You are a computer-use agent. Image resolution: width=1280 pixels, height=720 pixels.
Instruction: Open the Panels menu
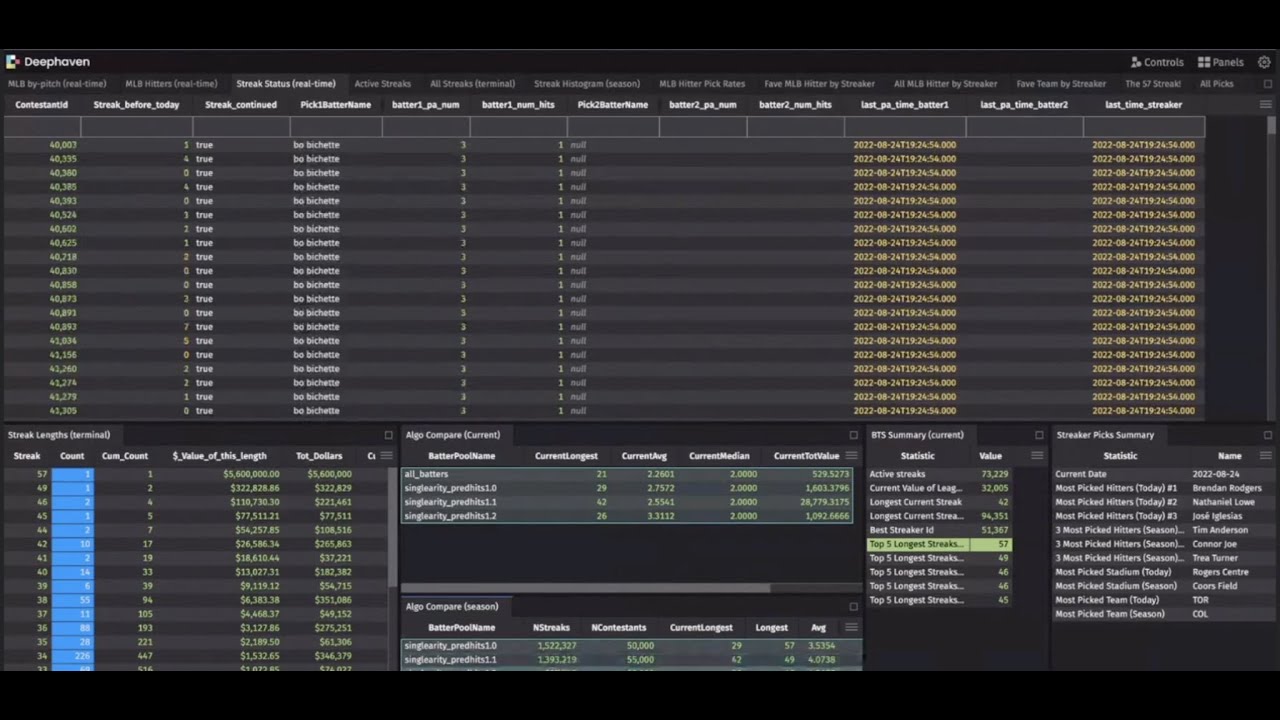pos(1221,62)
